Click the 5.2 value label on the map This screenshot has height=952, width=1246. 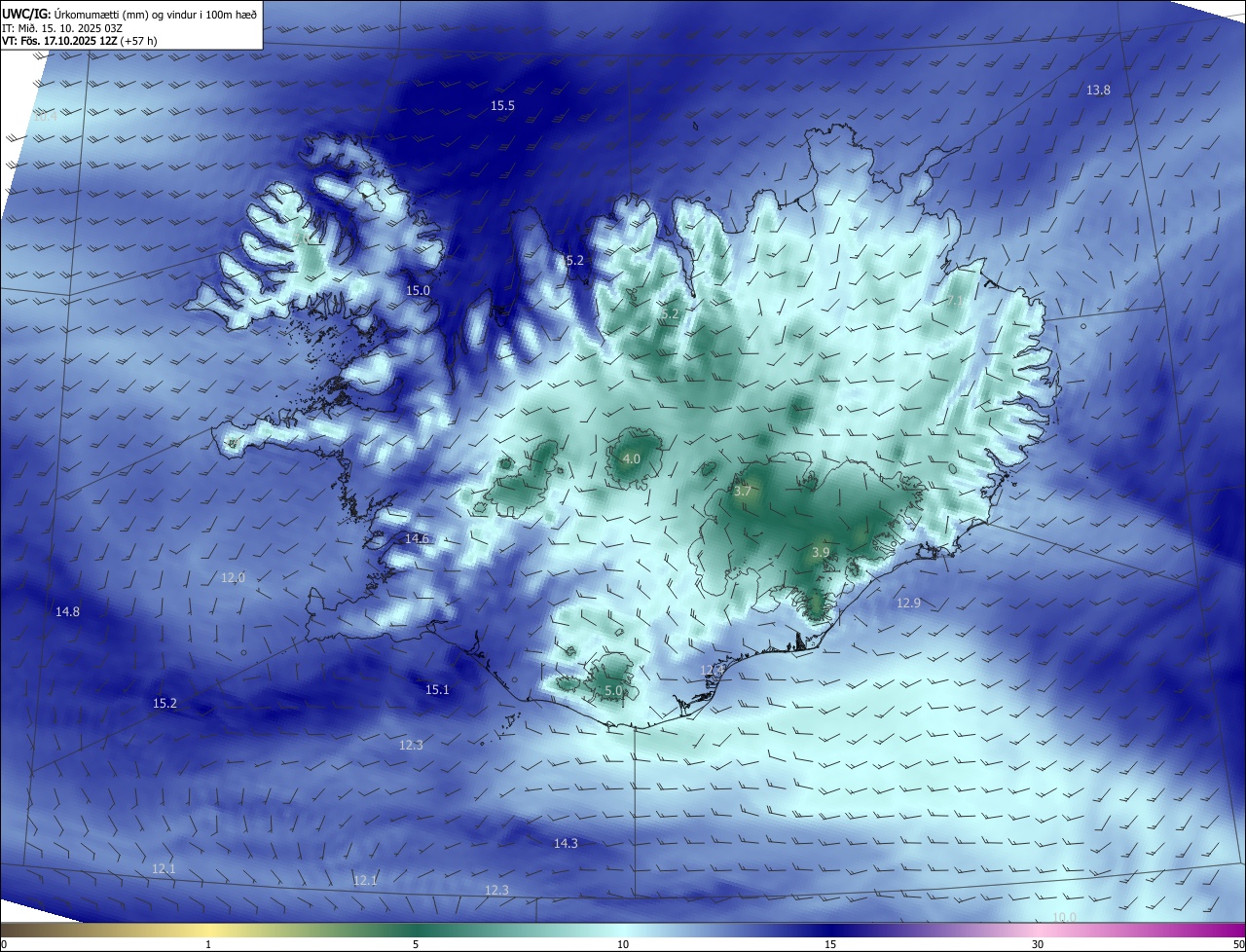pyautogui.click(x=669, y=314)
